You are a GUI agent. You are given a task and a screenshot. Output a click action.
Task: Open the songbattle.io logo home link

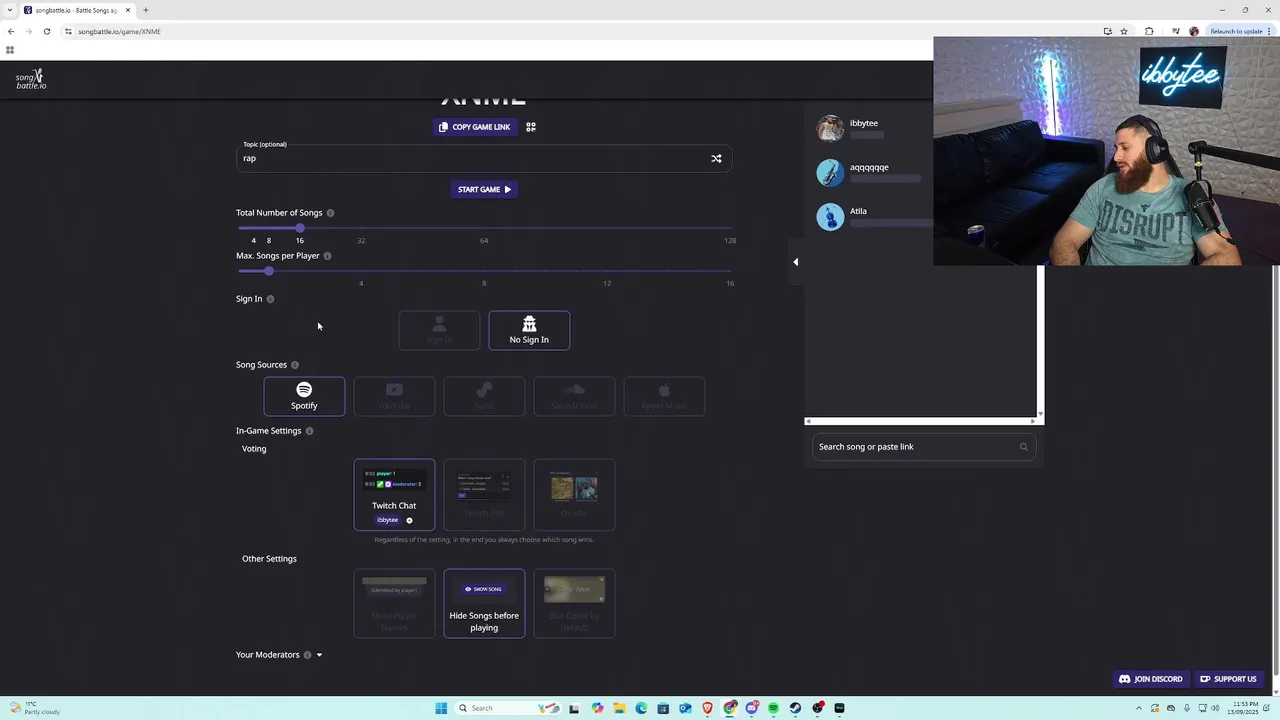pos(31,80)
